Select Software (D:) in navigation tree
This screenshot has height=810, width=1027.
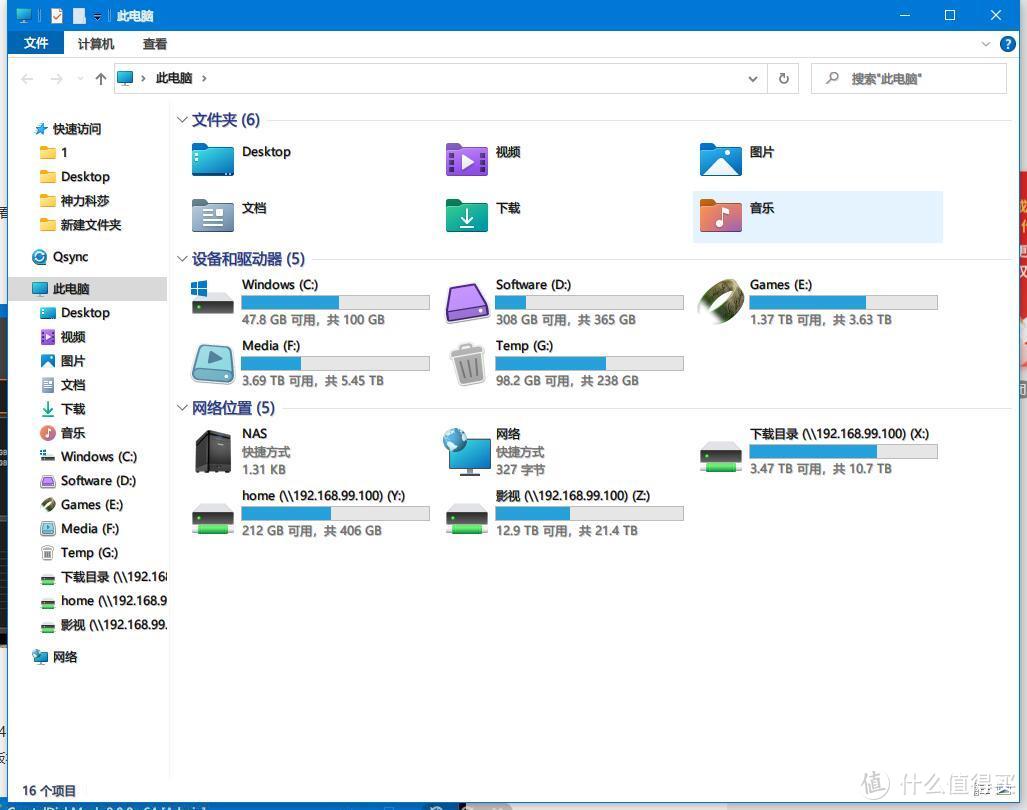click(98, 481)
